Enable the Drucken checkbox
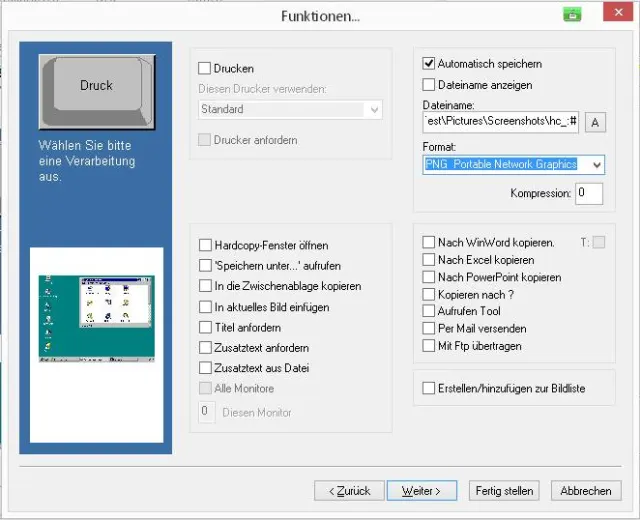The width and height of the screenshot is (640, 520). (204, 68)
